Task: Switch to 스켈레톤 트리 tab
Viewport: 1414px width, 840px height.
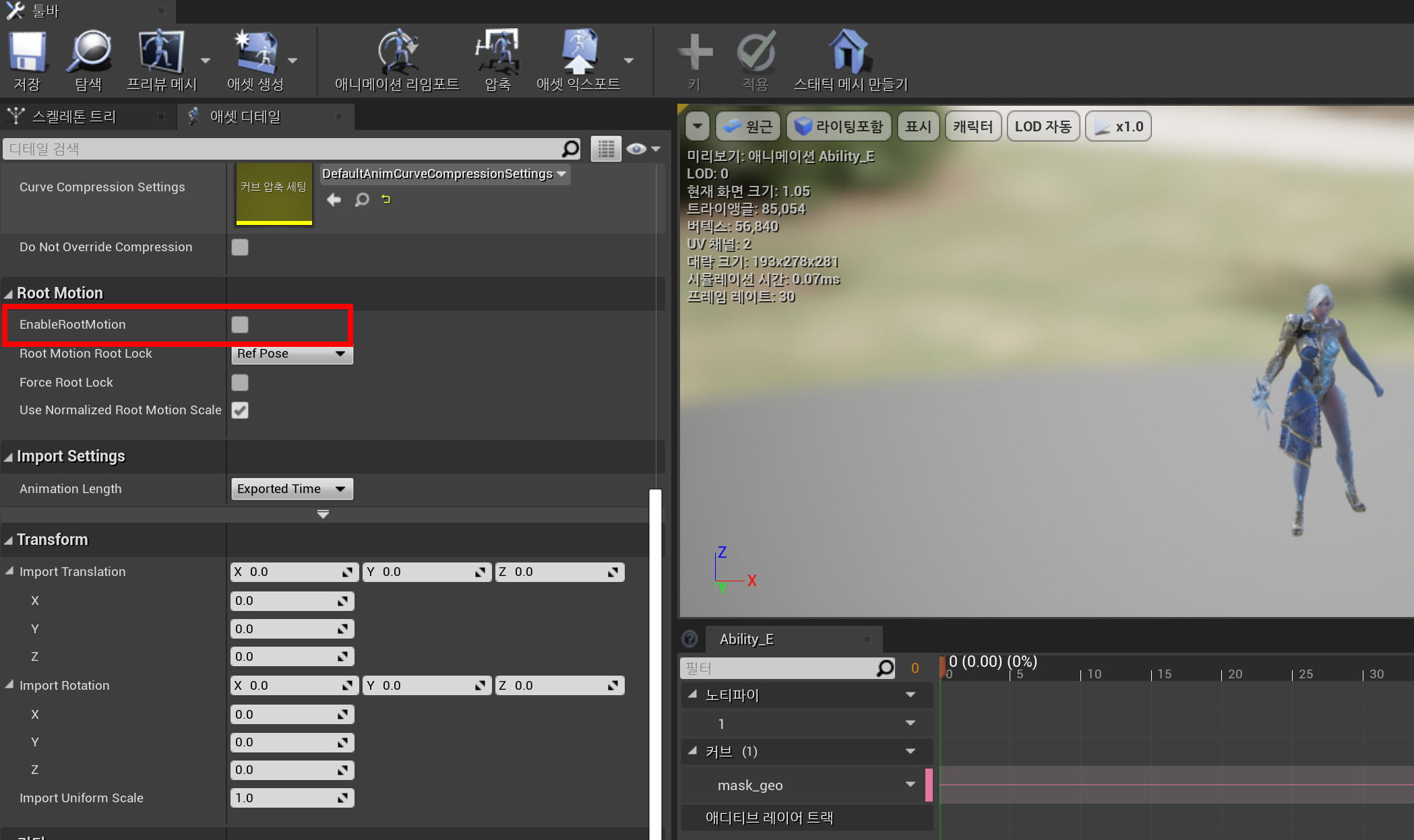Action: [74, 117]
